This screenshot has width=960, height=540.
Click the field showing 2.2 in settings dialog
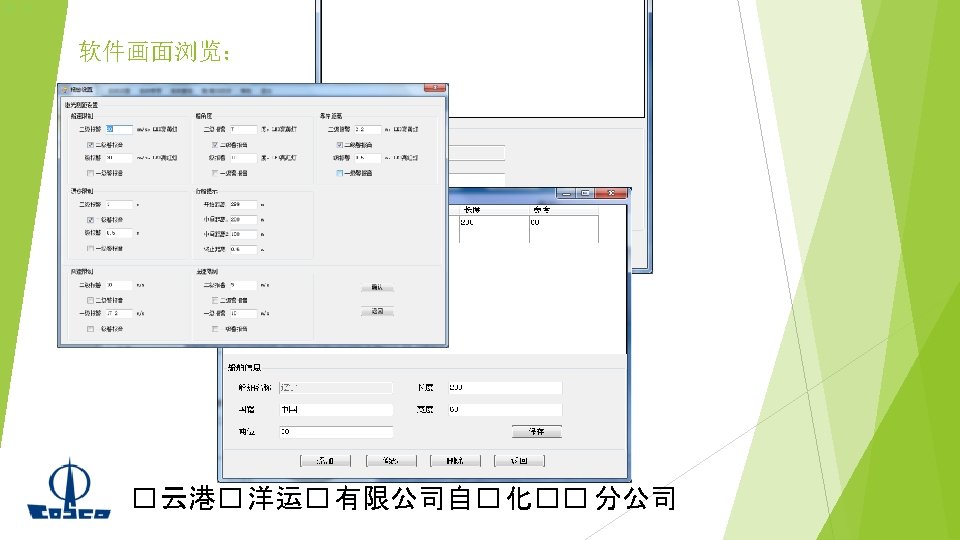[x=368, y=129]
